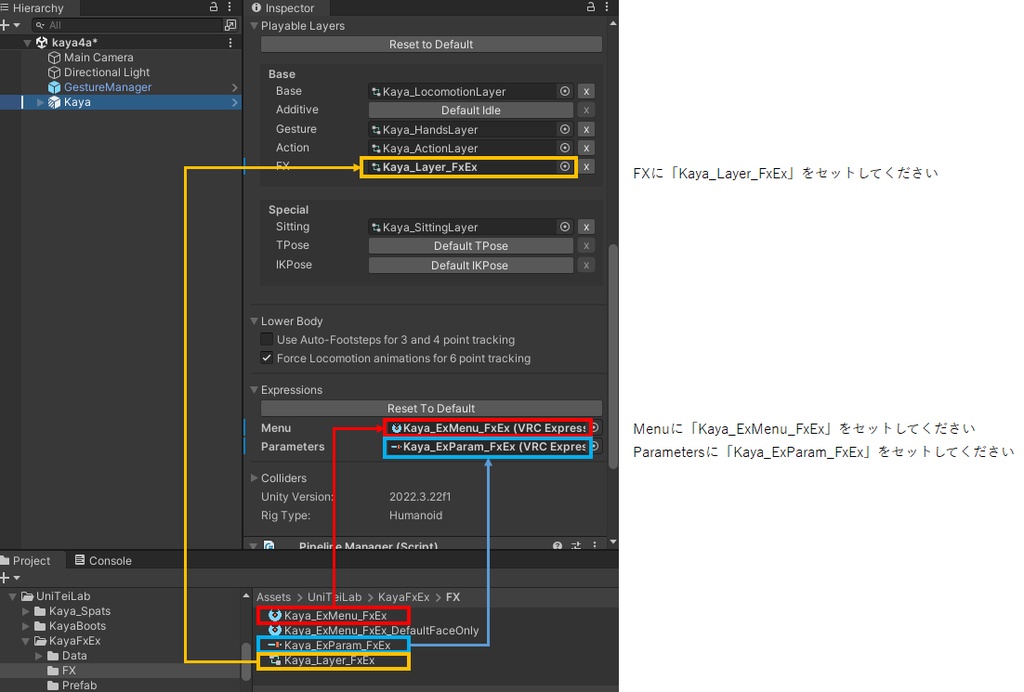Open kaya4a scene options three-dot menu
This screenshot has width=1024, height=692.
(230, 42)
